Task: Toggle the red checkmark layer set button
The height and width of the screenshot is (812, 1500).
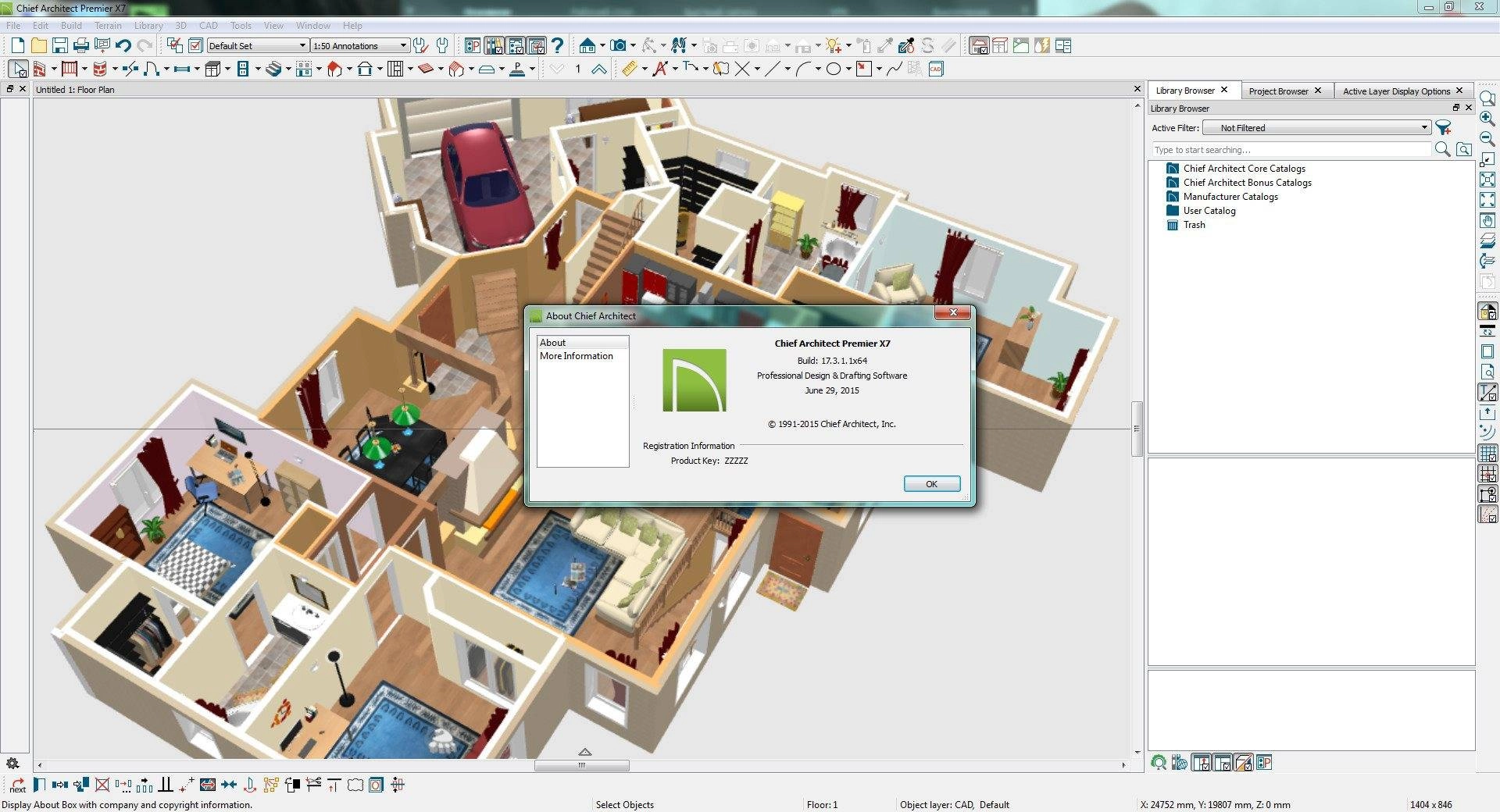Action: tap(196, 45)
